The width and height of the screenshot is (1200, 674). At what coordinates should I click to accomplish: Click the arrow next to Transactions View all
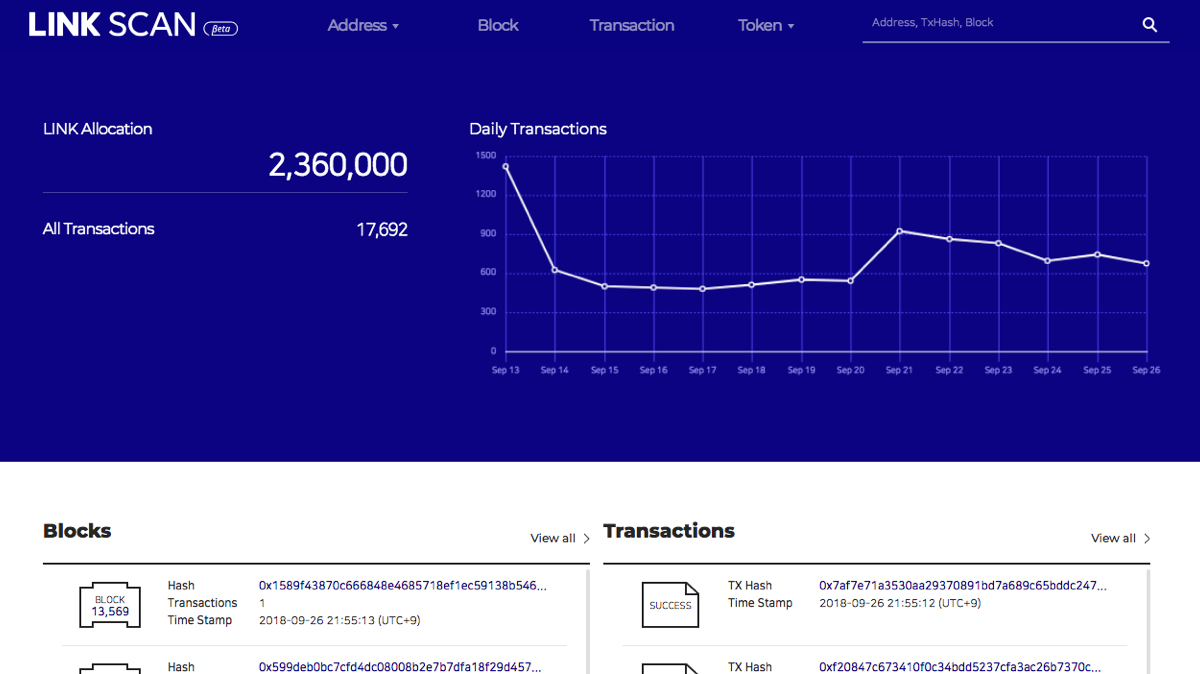tap(1147, 539)
